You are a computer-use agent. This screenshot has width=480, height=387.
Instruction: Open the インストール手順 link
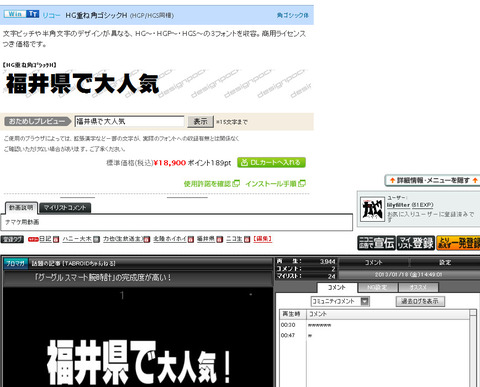[275, 184]
